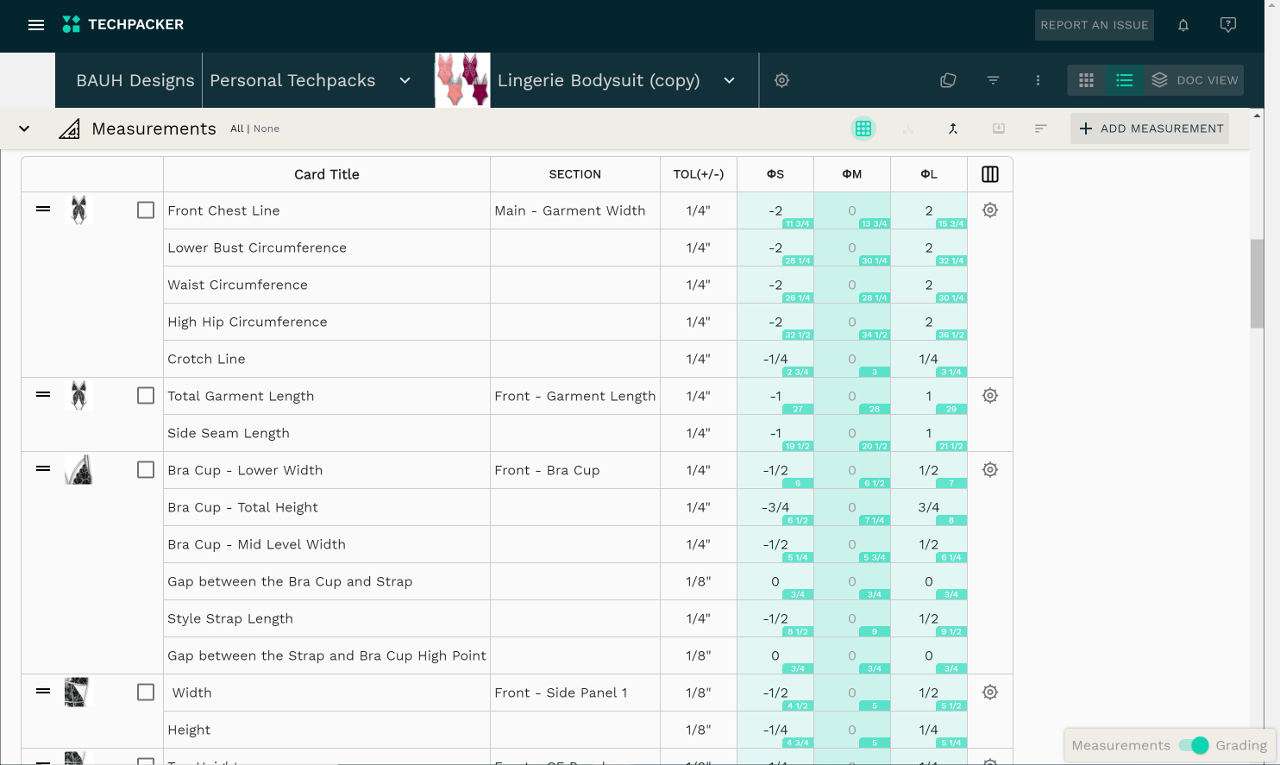Check the Front Chest Line card checkbox
The height and width of the screenshot is (765, 1280).
pyautogui.click(x=146, y=210)
